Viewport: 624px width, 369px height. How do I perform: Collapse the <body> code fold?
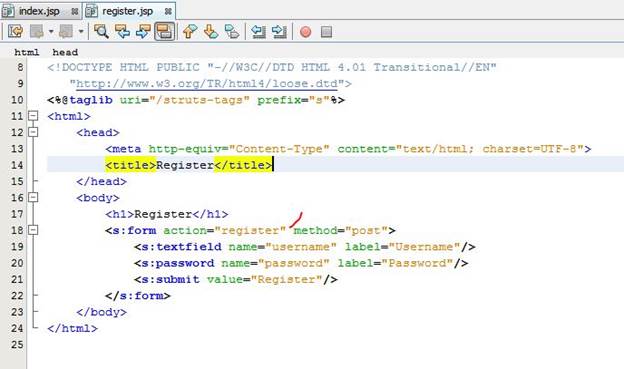coord(33,197)
